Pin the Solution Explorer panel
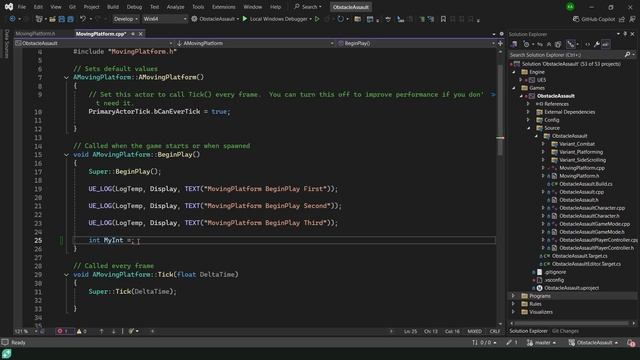Screen dimensions: 640x360 (x=625, y=34)
